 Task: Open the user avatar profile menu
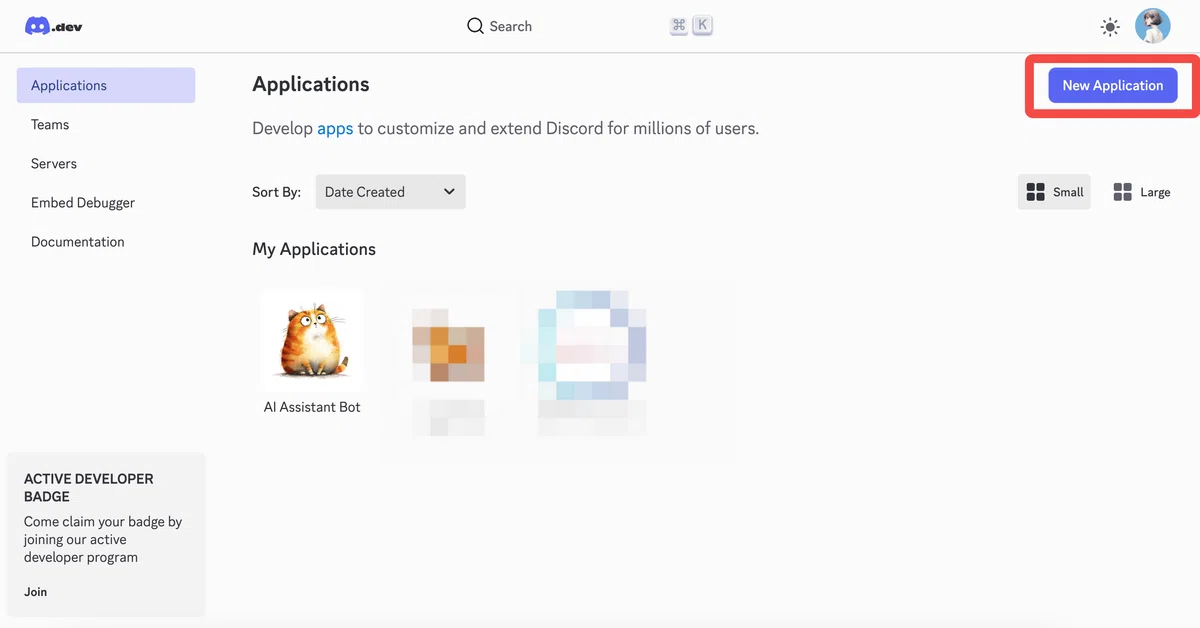(x=1153, y=26)
